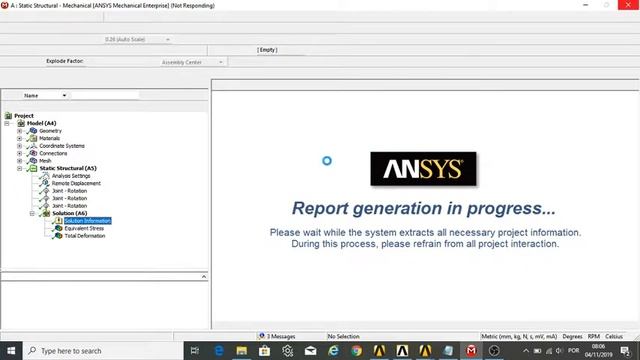
Task: Select the Equivalent Stress label
Action: click(84, 228)
